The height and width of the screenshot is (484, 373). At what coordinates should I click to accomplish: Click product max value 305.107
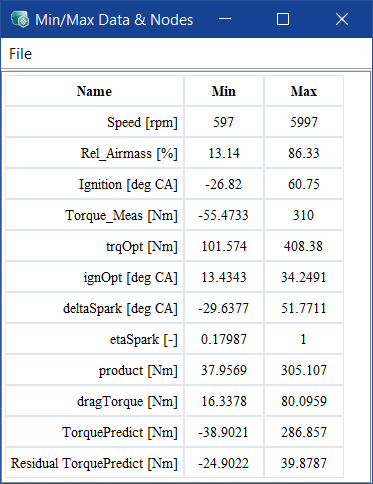point(304,370)
